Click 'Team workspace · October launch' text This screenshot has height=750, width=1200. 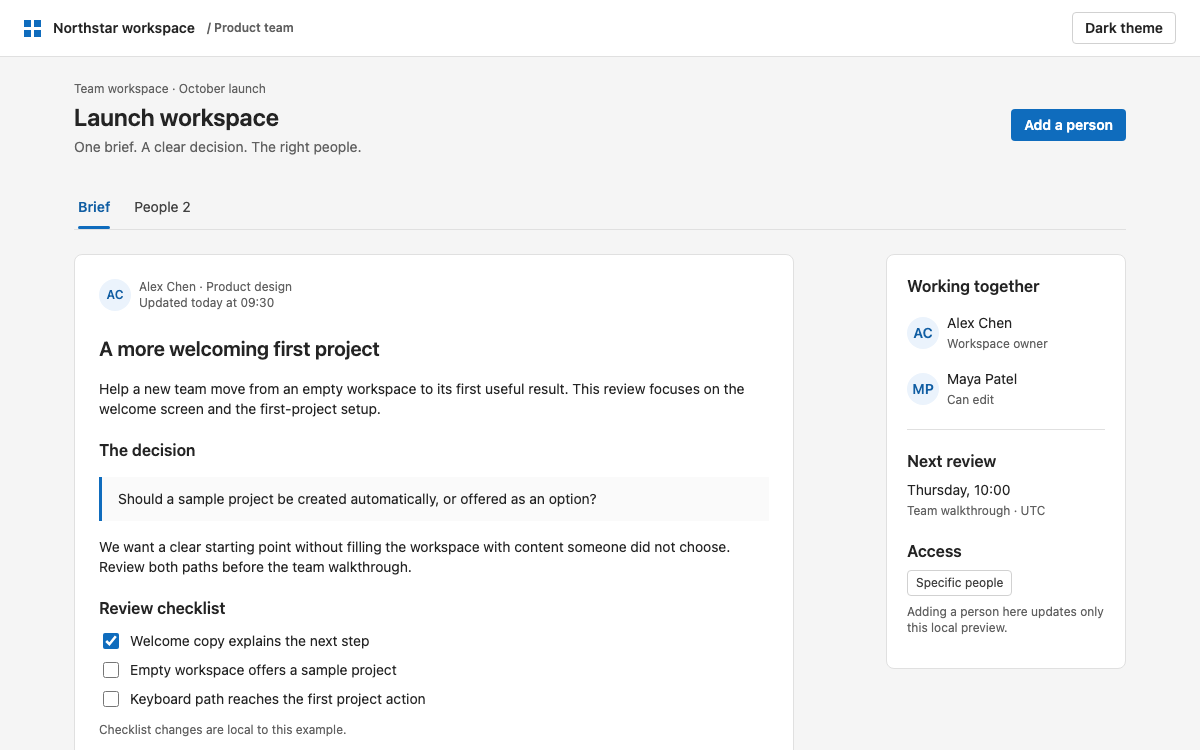coord(170,89)
